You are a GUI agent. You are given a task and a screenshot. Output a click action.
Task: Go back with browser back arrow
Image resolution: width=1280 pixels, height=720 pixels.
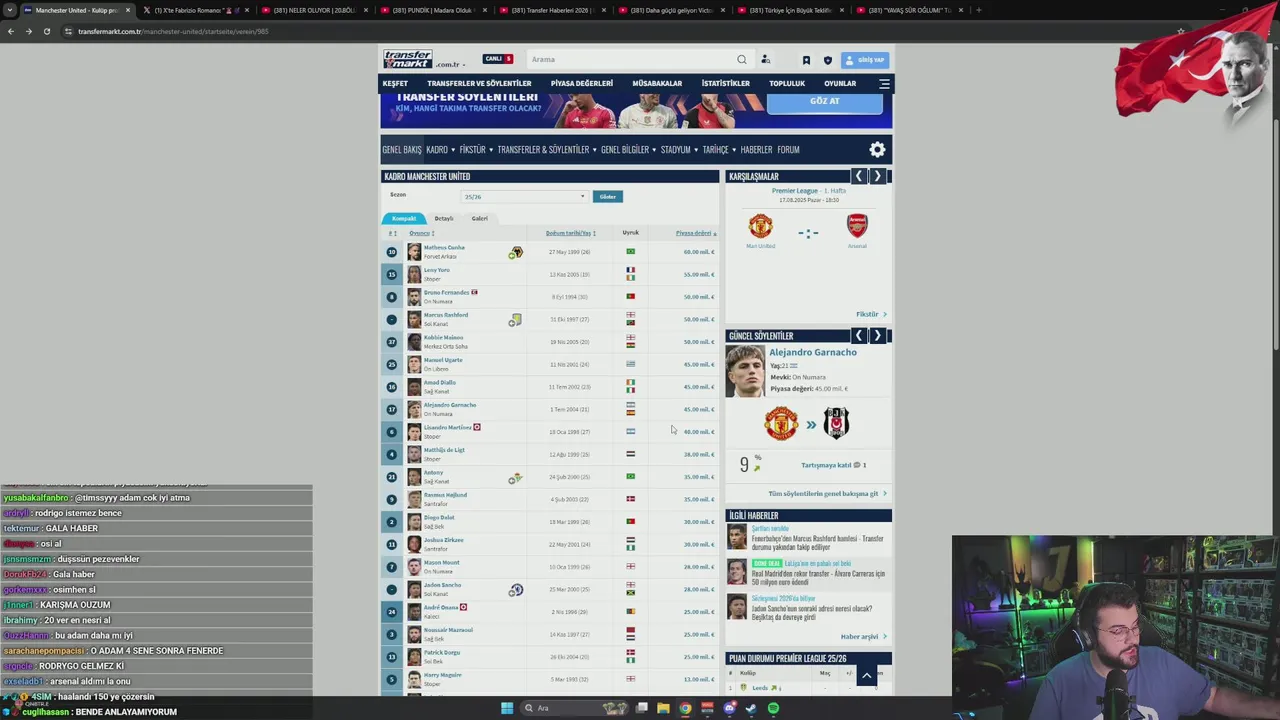(11, 31)
